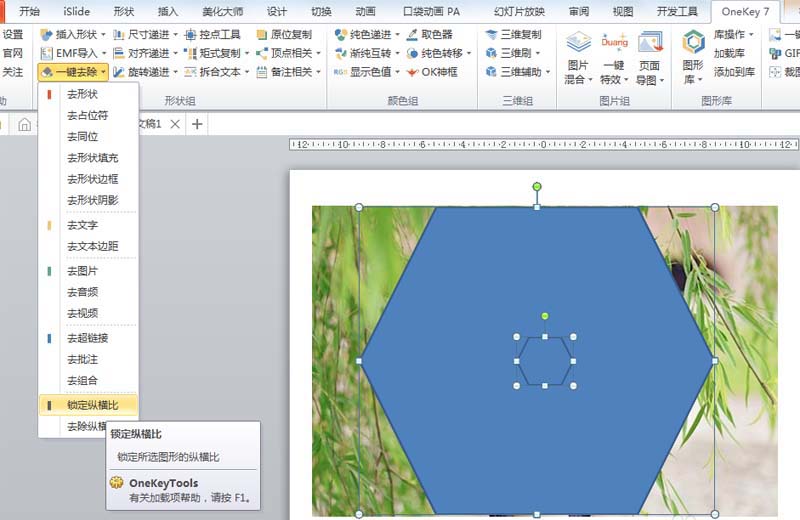Expand the 纯色转移 dropdown arrow
This screenshot has height=520, width=800.
pyautogui.click(x=469, y=53)
